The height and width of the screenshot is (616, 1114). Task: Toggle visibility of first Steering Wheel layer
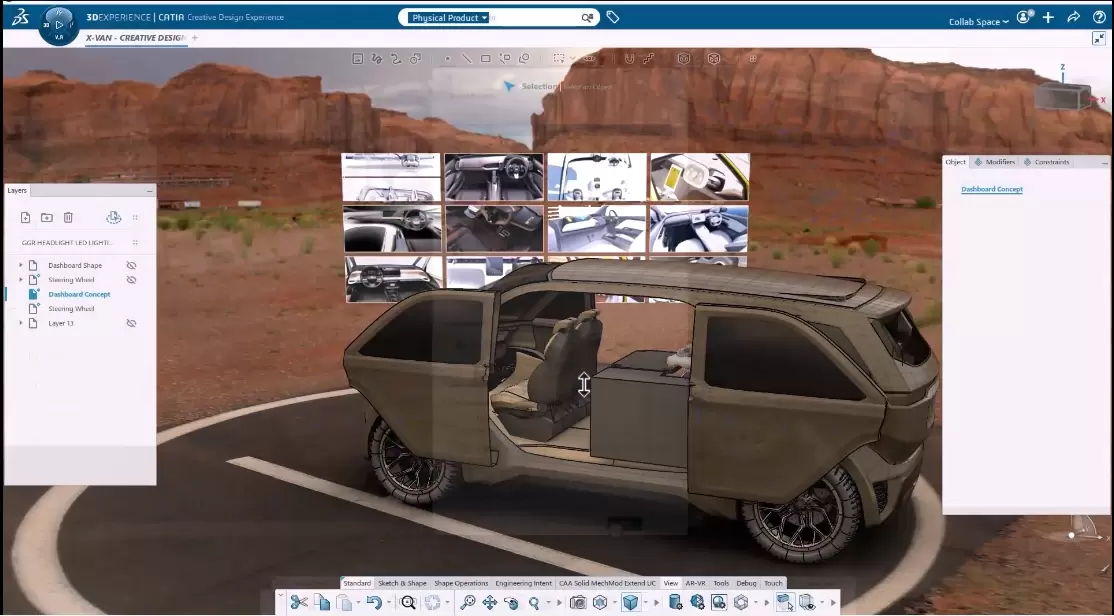131,280
